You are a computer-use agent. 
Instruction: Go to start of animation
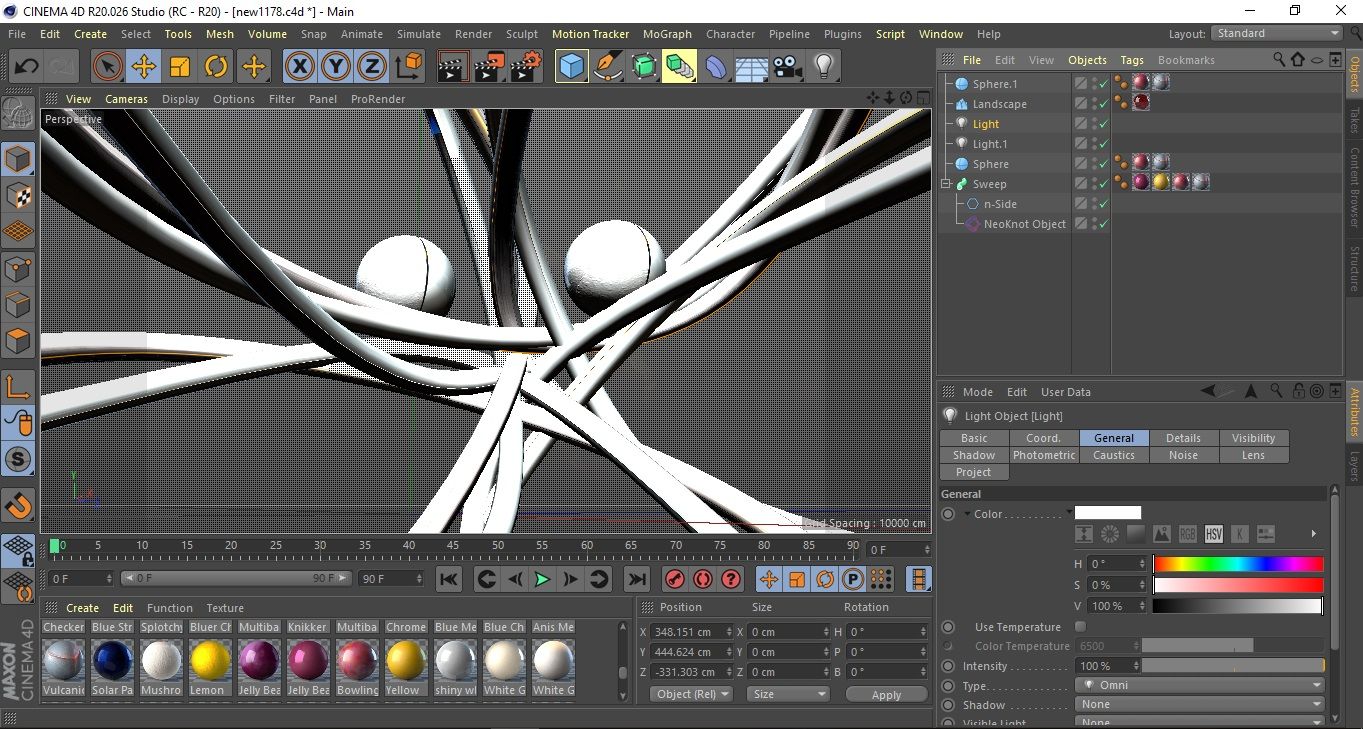(x=449, y=579)
